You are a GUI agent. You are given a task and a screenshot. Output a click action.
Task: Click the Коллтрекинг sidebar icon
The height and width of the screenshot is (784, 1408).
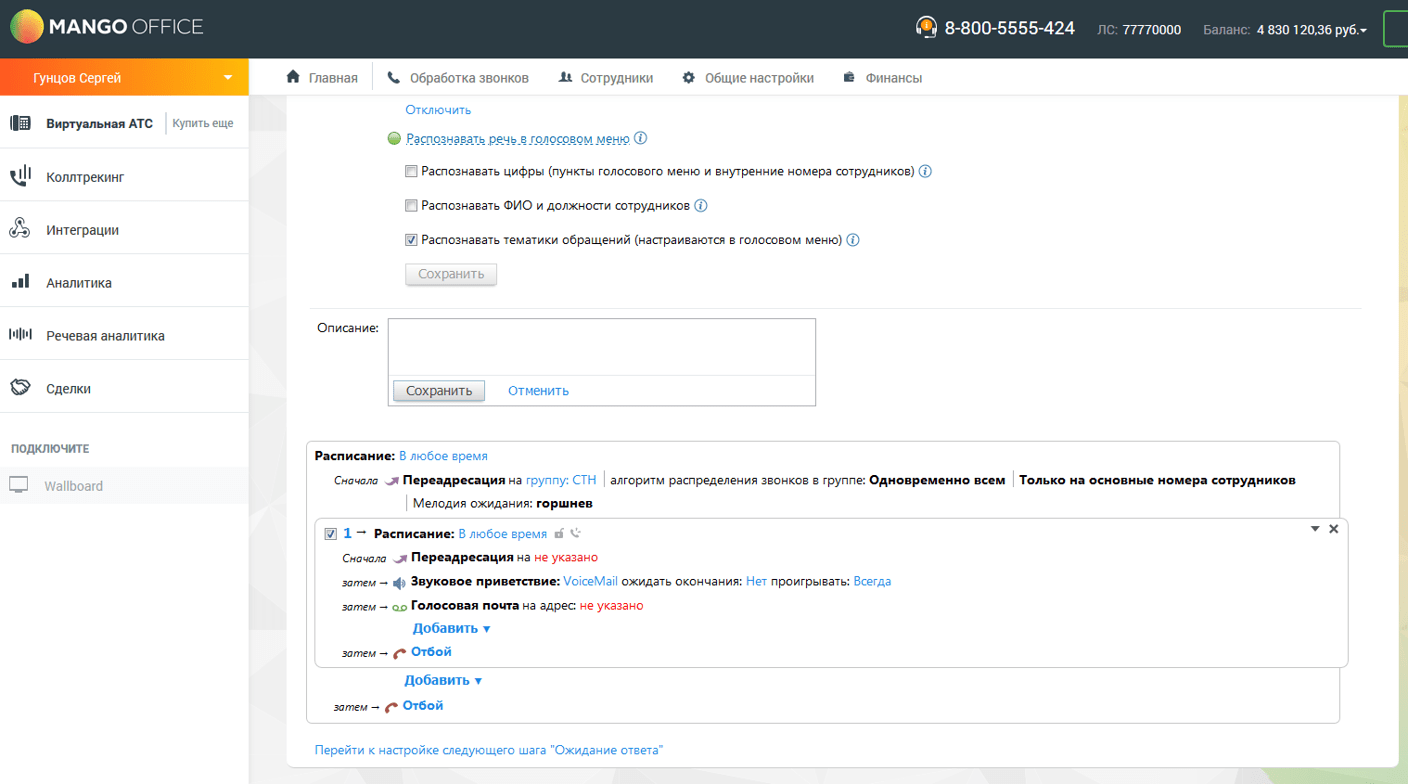tap(20, 177)
